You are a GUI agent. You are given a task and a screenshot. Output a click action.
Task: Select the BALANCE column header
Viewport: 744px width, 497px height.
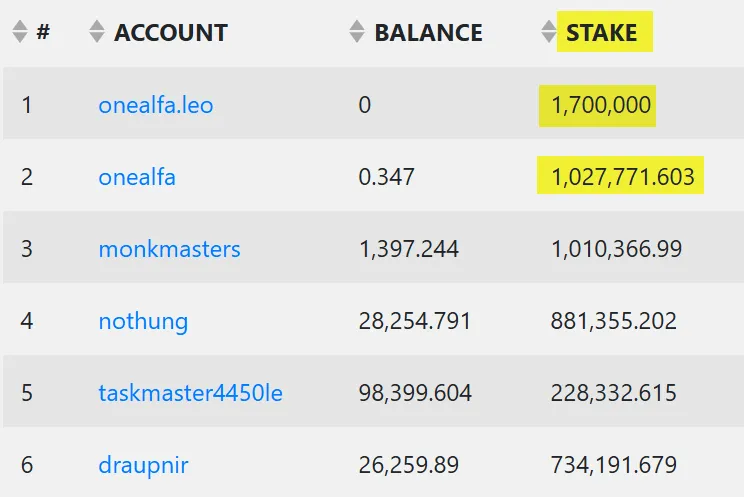pyautogui.click(x=428, y=33)
